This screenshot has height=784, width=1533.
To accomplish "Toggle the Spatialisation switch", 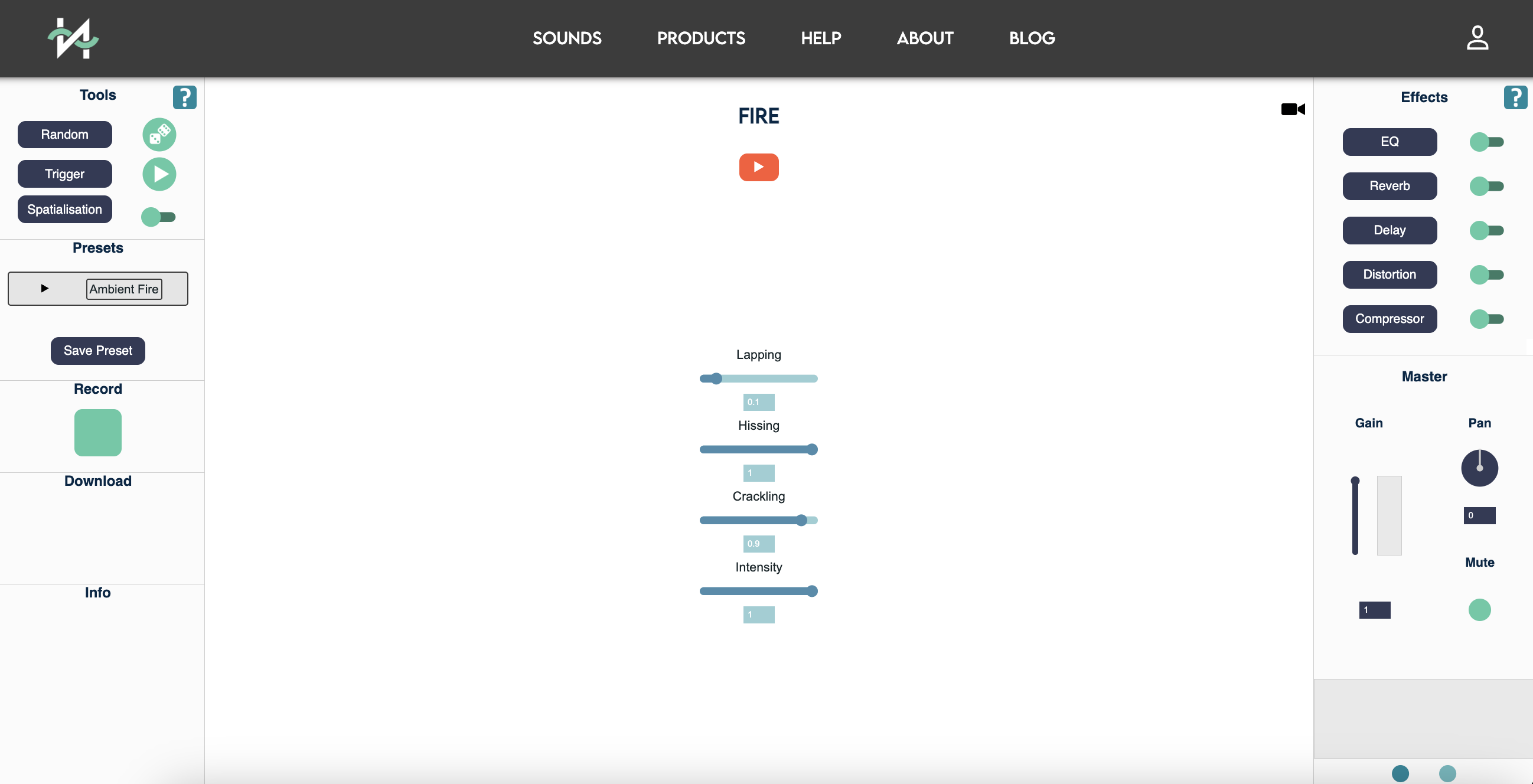I will click(158, 217).
